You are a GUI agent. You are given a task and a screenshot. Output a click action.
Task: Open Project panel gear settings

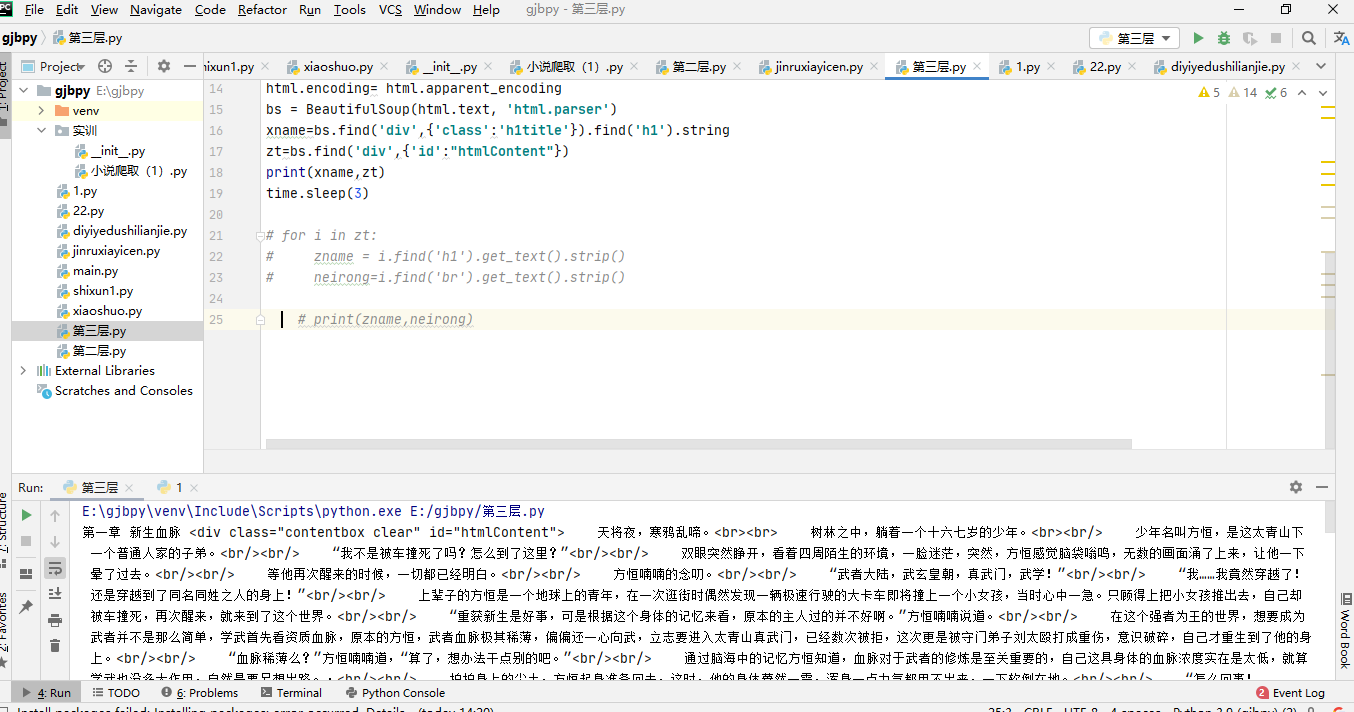164,67
